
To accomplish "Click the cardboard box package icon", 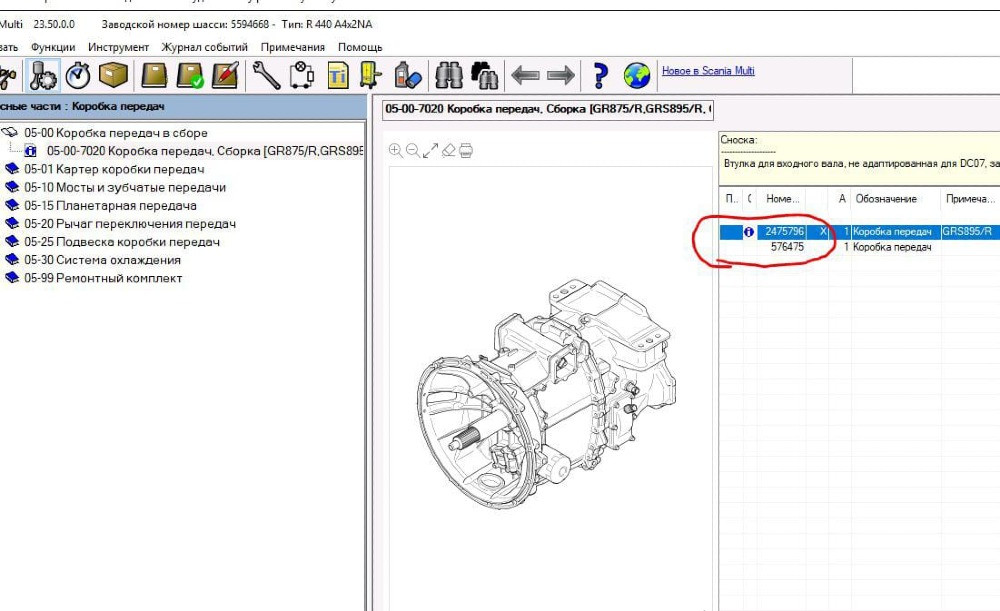I will [x=114, y=75].
